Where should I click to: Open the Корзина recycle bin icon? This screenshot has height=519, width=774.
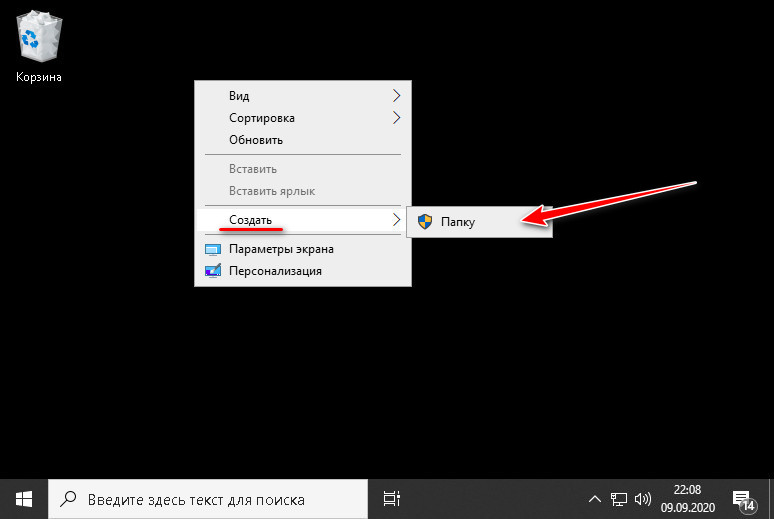coord(38,40)
